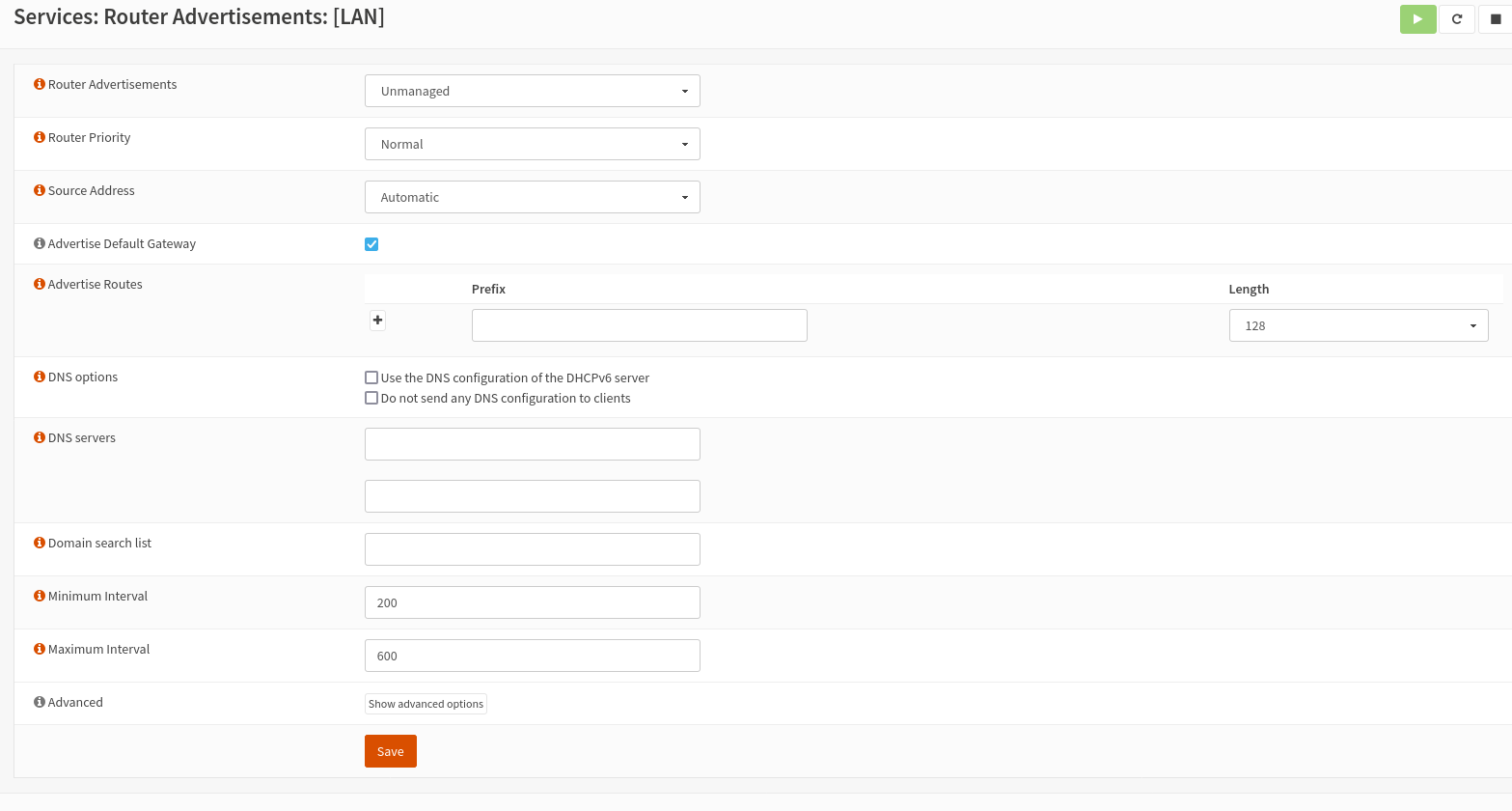Open the Router Priority Normal dropdown
This screenshot has width=1512, height=811.
pyautogui.click(x=533, y=144)
